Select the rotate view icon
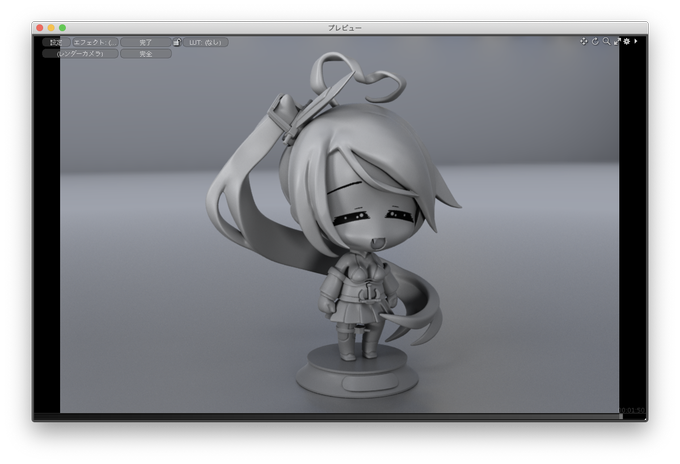680x464 pixels. [x=595, y=42]
